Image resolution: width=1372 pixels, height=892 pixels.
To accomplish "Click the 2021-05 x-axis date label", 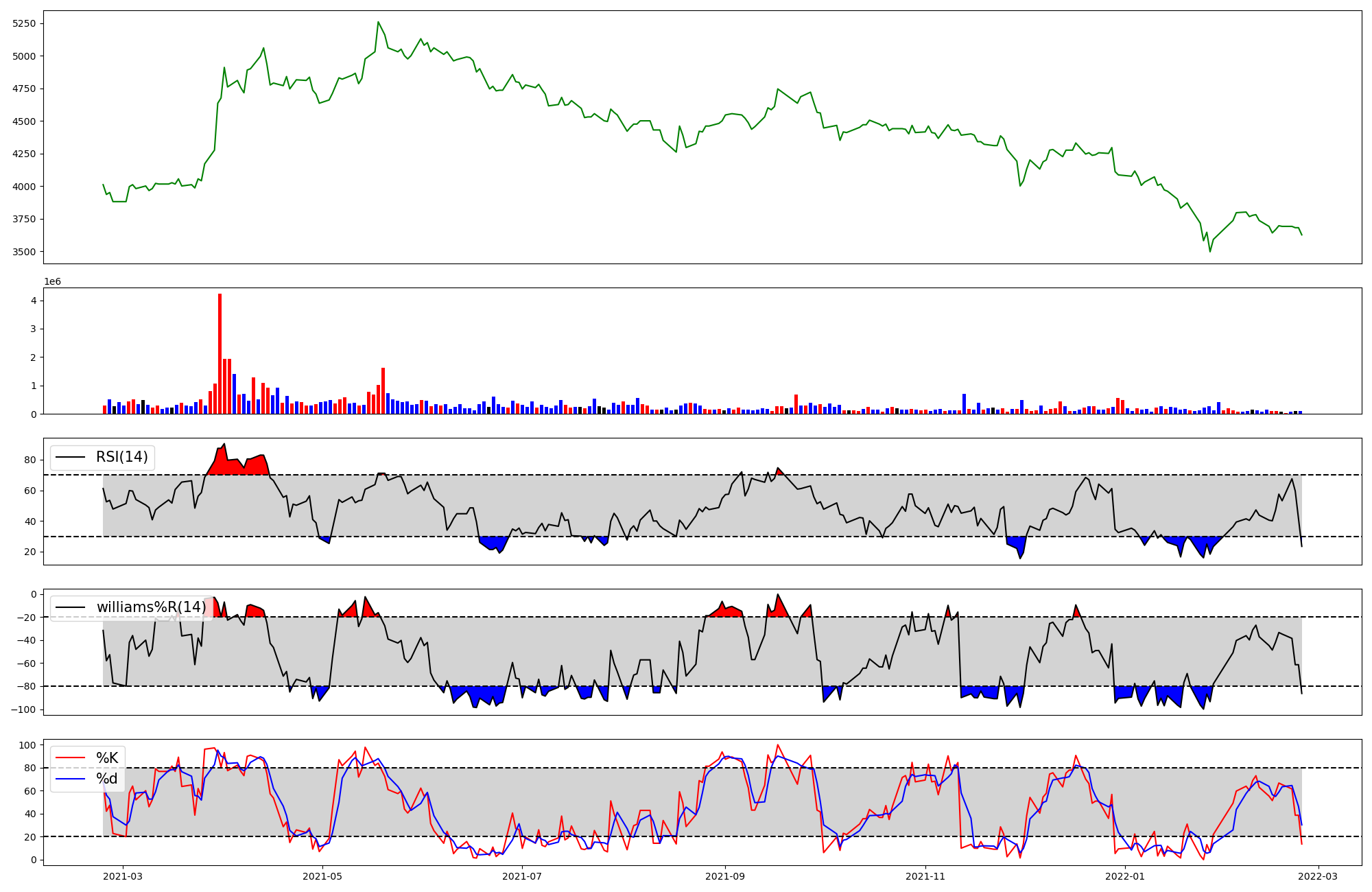I will 322,876.
